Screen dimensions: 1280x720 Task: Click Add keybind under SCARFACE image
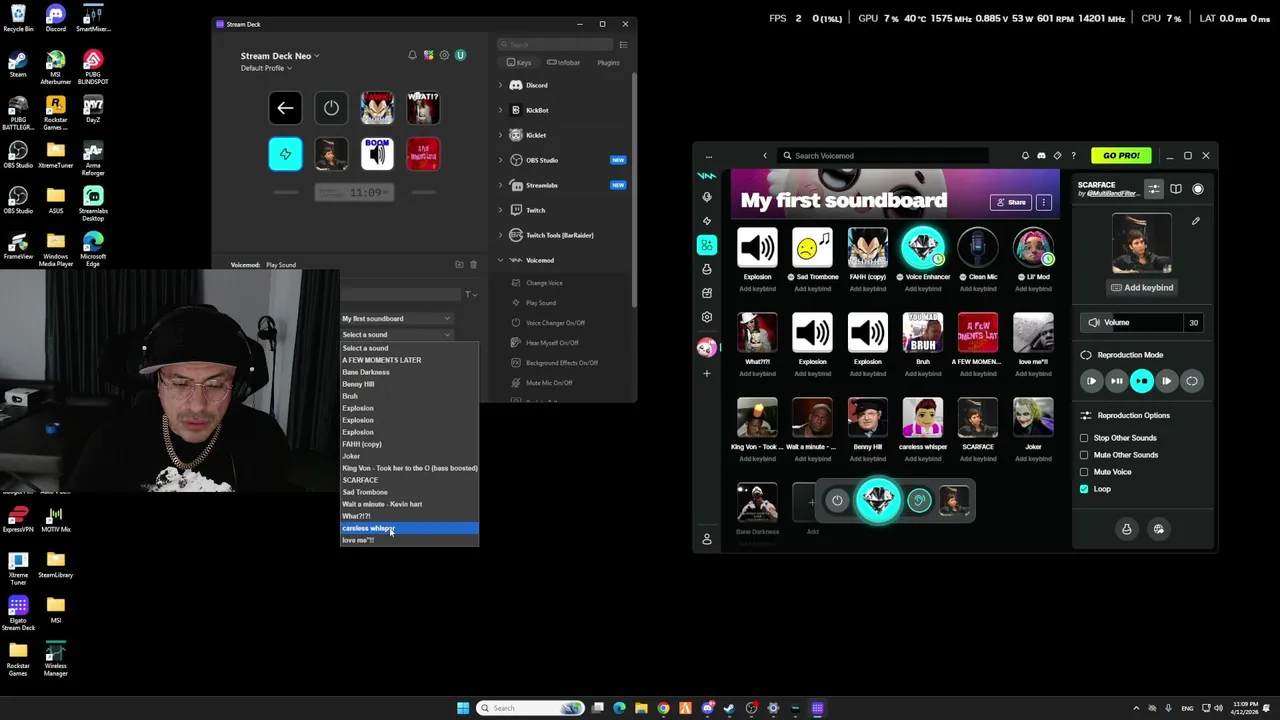1142,288
